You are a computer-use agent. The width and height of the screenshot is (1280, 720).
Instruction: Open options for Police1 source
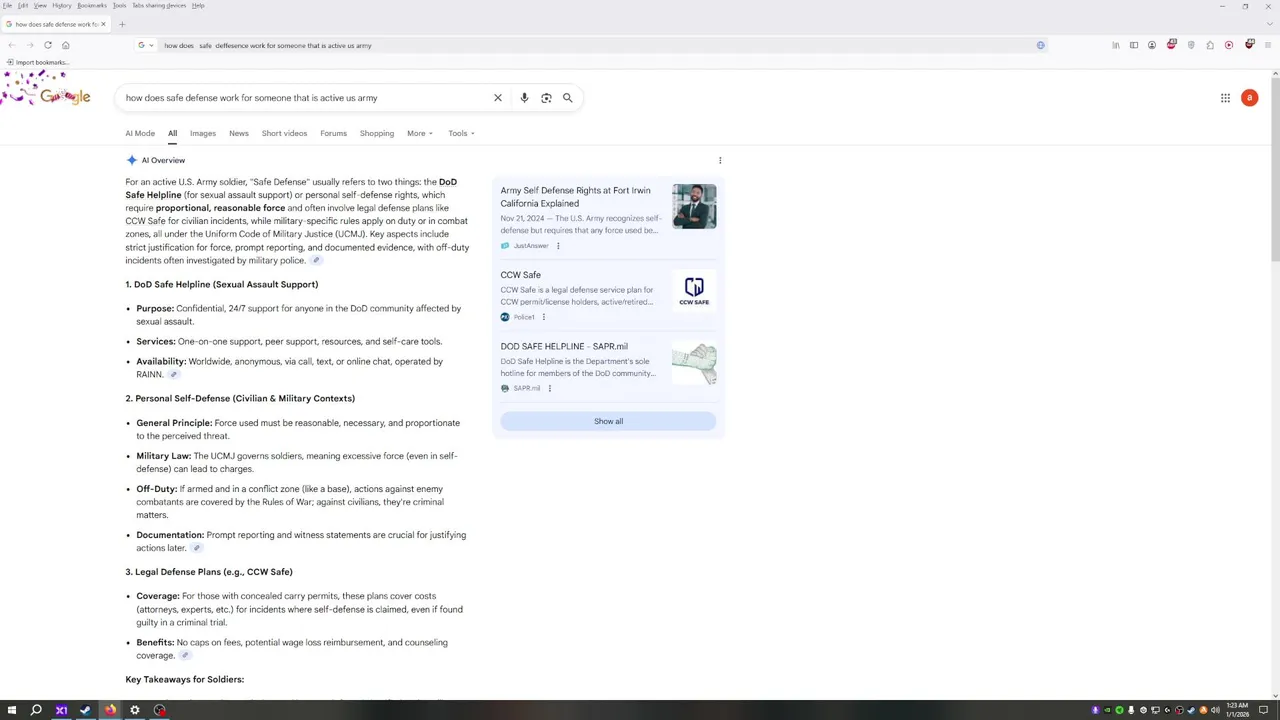coord(543,317)
